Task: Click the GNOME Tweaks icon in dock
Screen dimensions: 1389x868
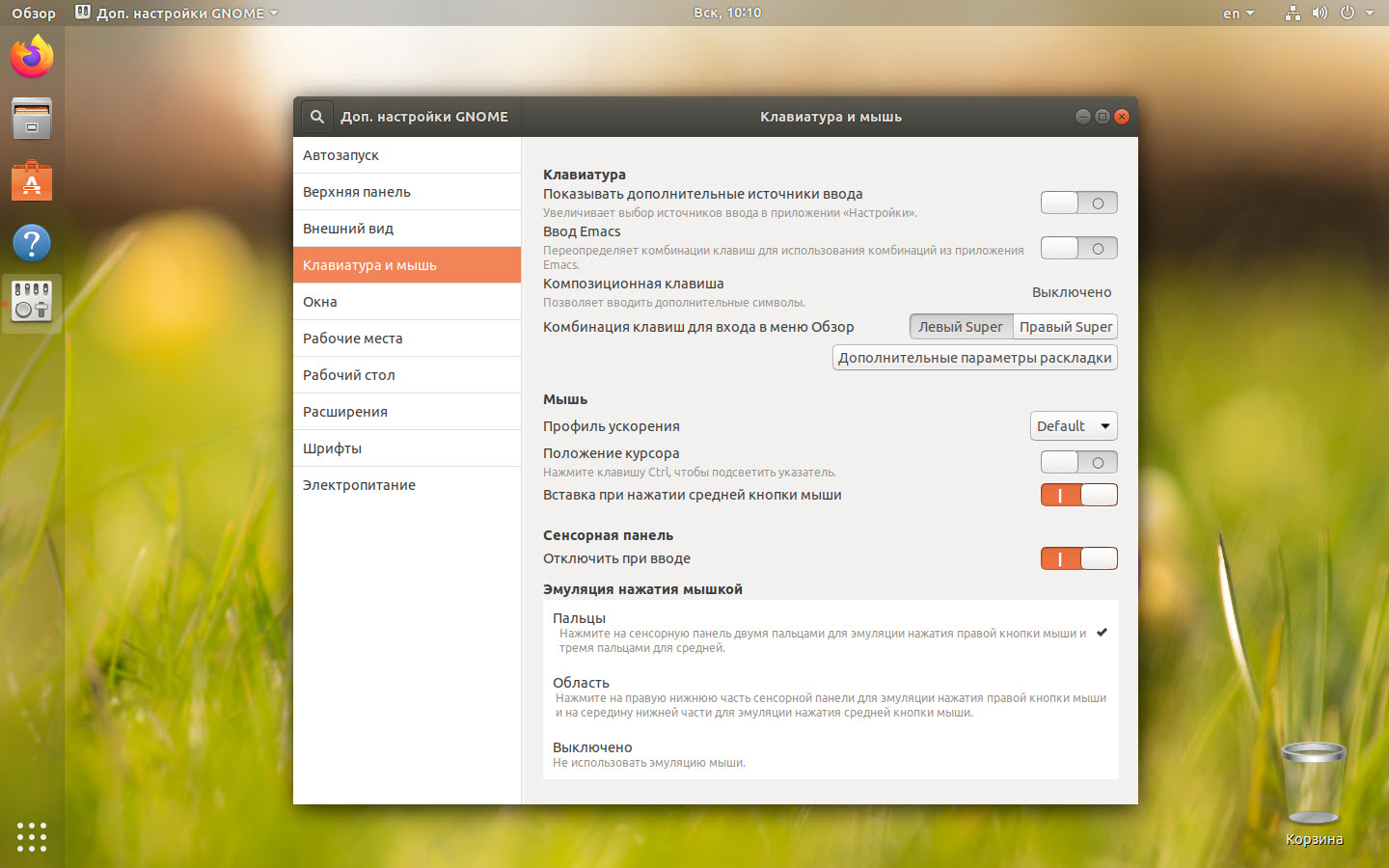Action: 32,301
